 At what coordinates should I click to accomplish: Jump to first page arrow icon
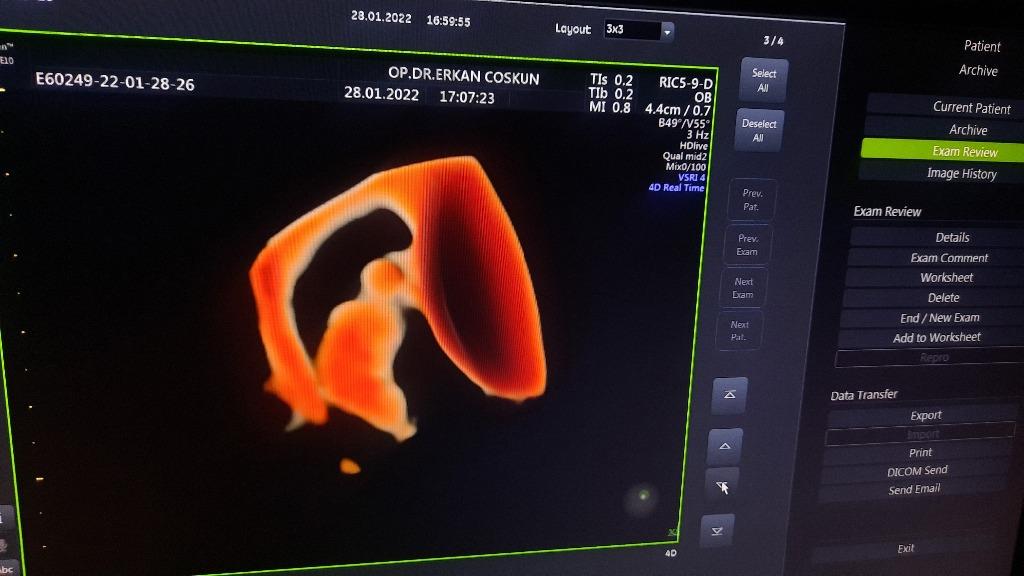pyautogui.click(x=728, y=395)
